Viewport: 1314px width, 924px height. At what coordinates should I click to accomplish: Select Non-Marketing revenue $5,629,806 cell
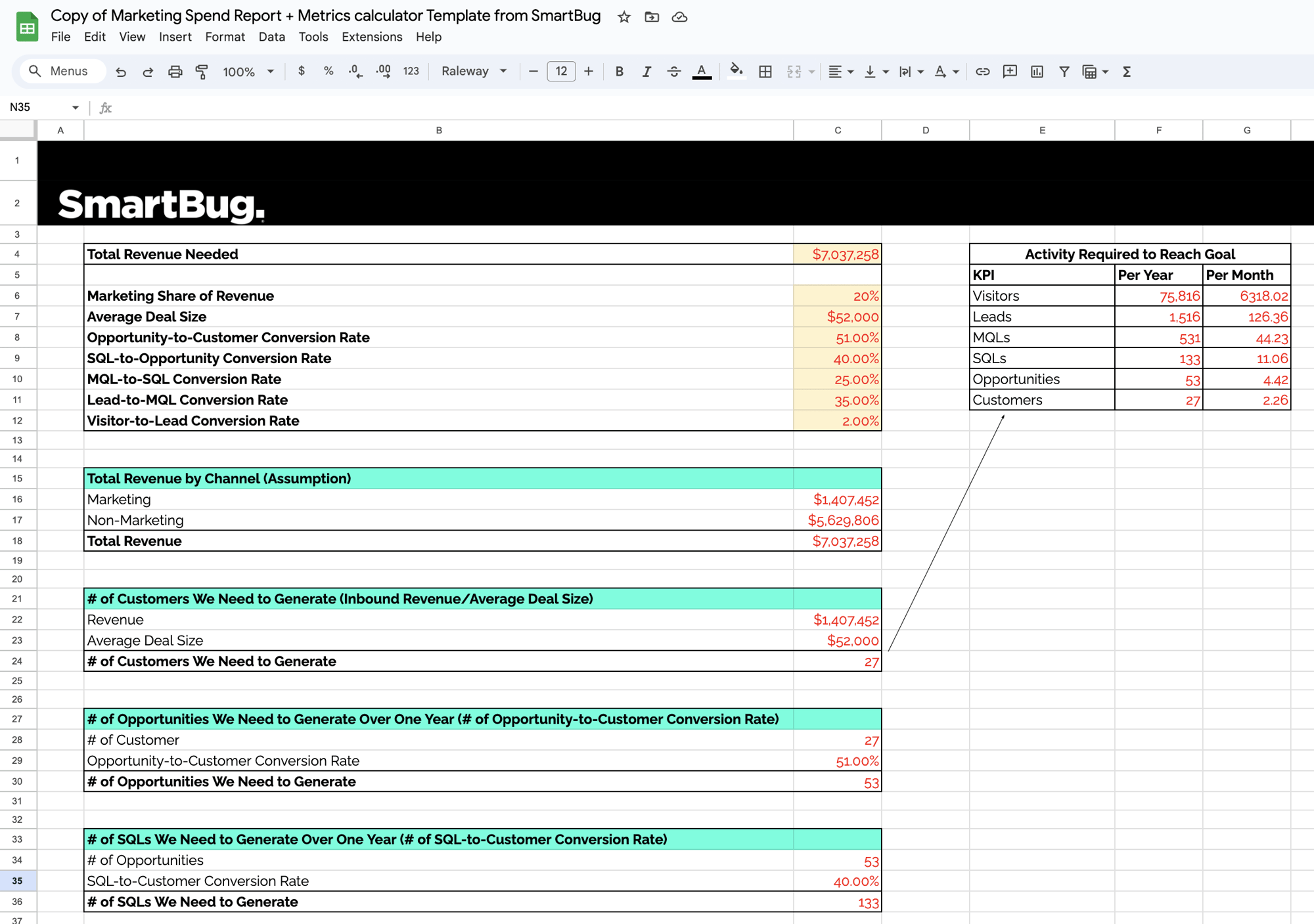pyautogui.click(x=838, y=520)
